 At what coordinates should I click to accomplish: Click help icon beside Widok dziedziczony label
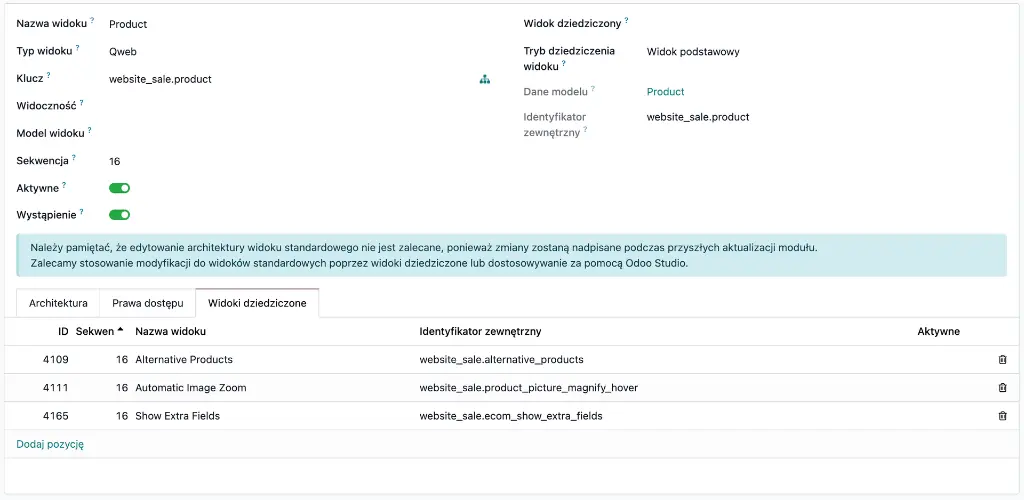pos(626,20)
